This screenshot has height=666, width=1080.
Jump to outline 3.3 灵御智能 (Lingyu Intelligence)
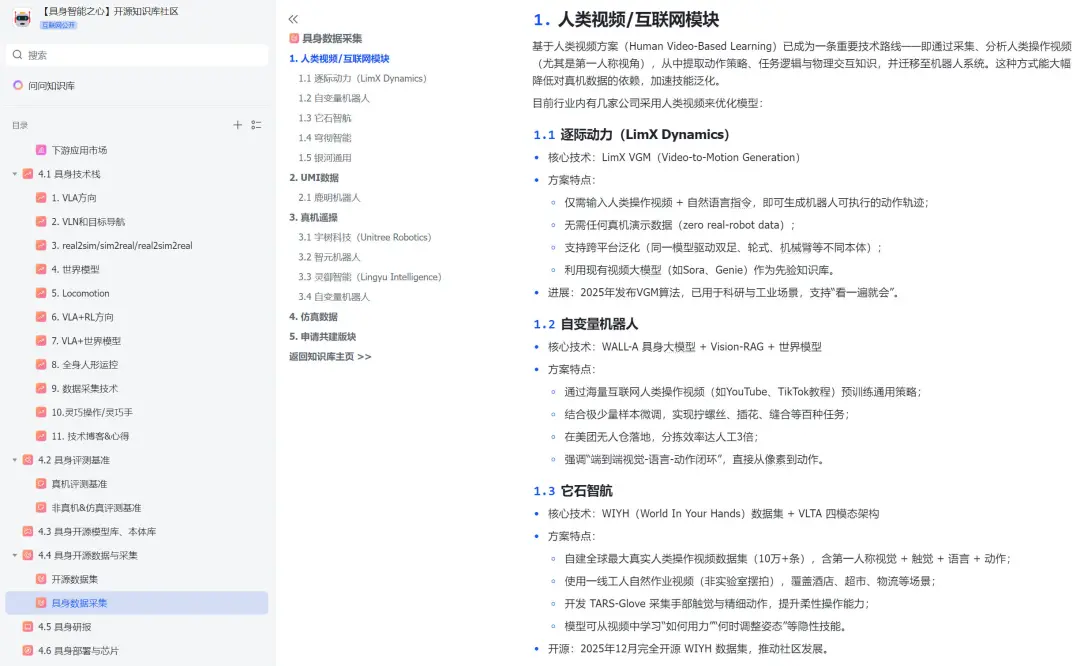(370, 277)
